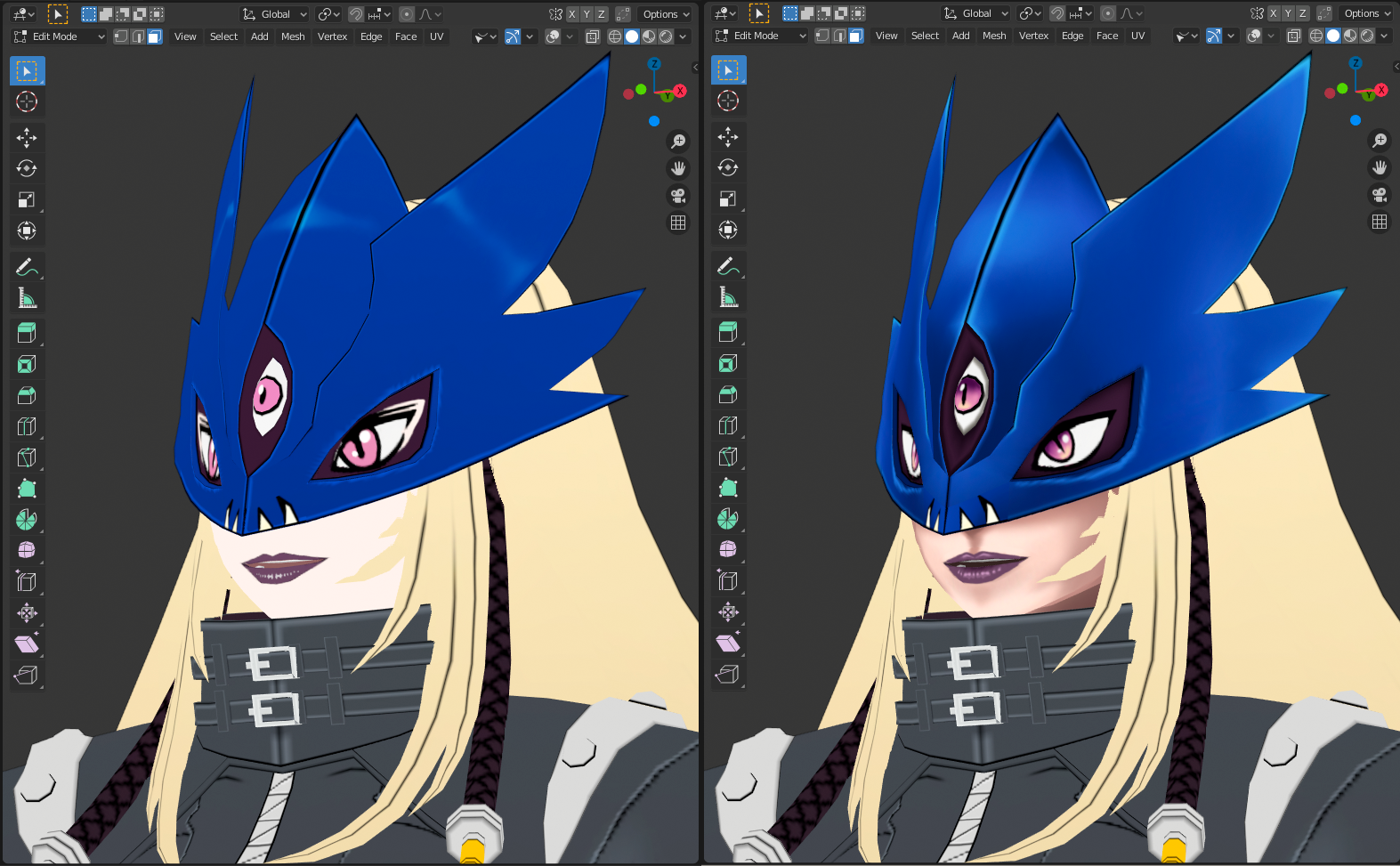Open the Mesh menu in left viewport
1400x866 pixels.
293,36
